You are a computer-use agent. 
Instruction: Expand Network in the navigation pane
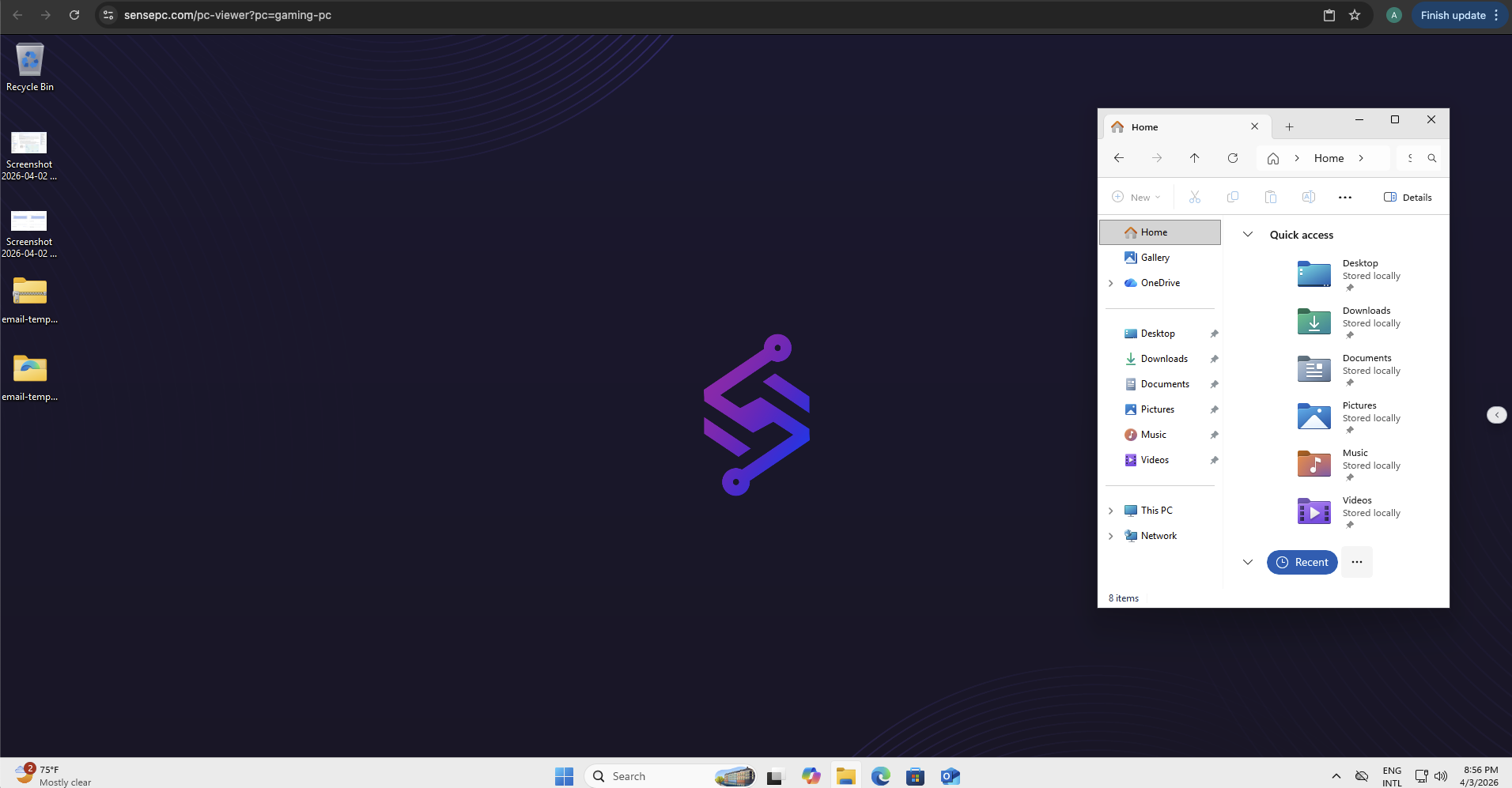point(1111,536)
